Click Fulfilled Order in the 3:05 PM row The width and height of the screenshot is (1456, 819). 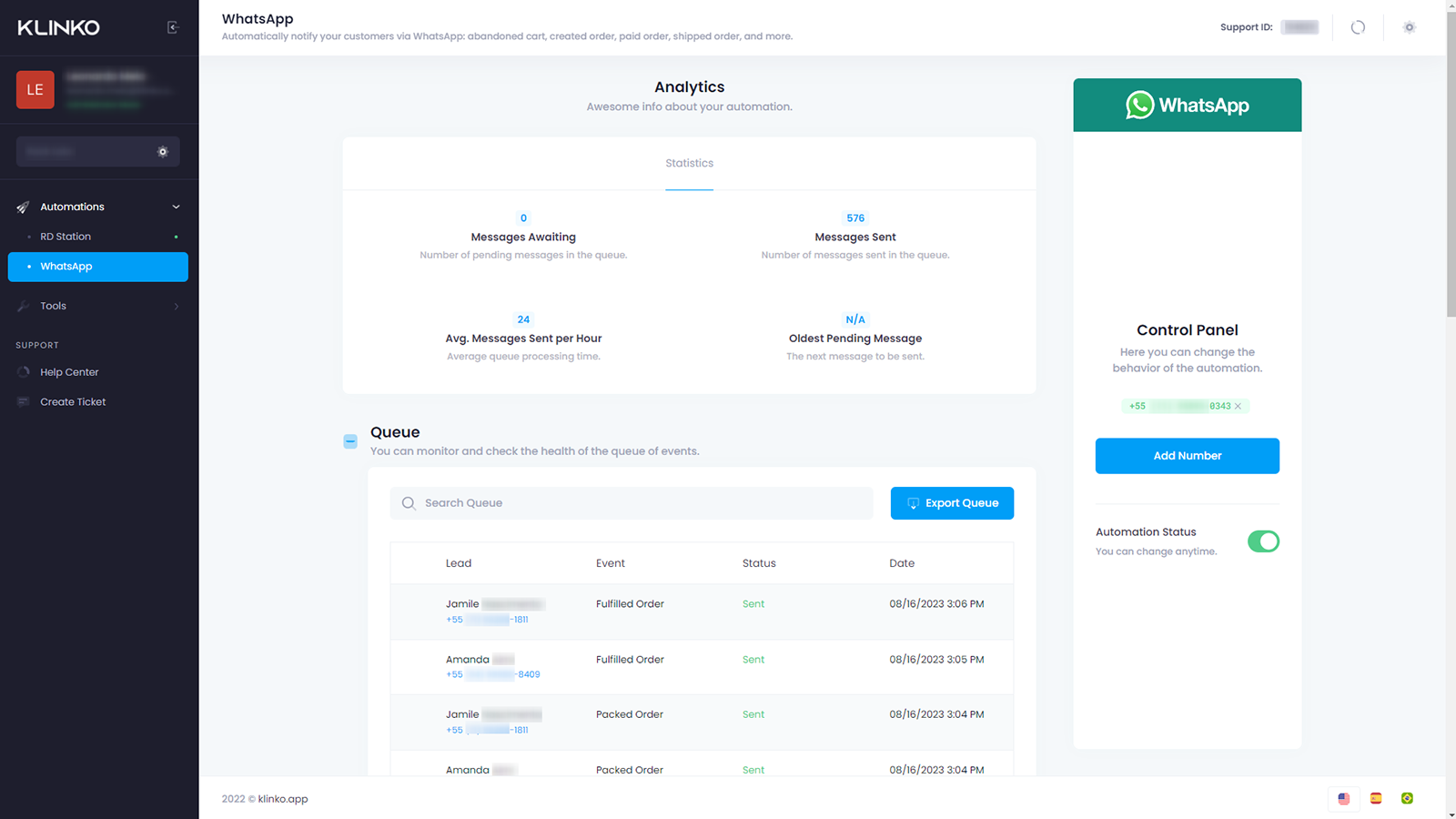click(630, 660)
